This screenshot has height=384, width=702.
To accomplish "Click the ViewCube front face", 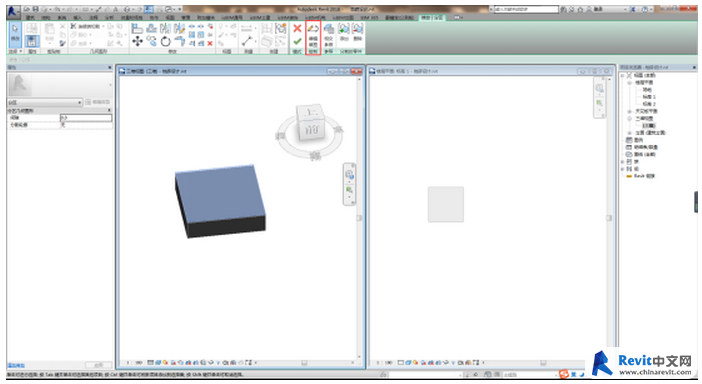I will pos(312,130).
